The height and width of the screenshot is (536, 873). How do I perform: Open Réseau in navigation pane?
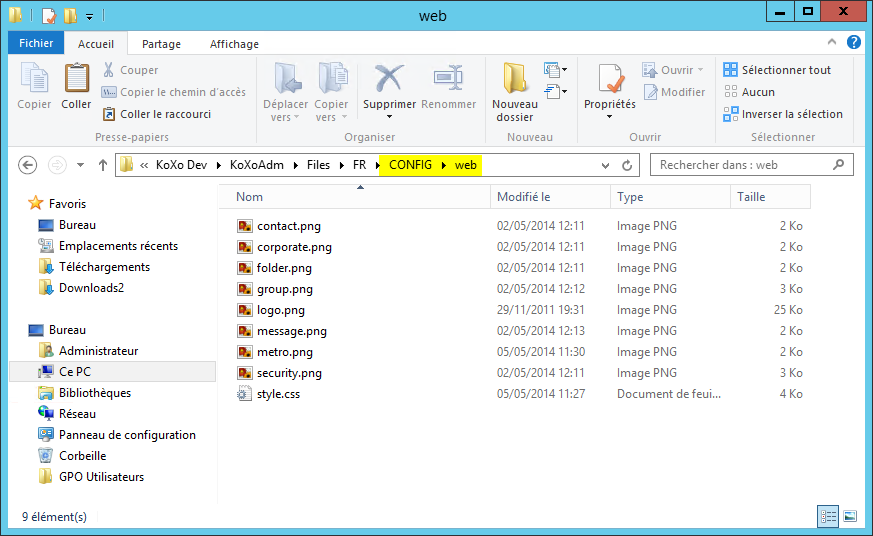click(77, 414)
